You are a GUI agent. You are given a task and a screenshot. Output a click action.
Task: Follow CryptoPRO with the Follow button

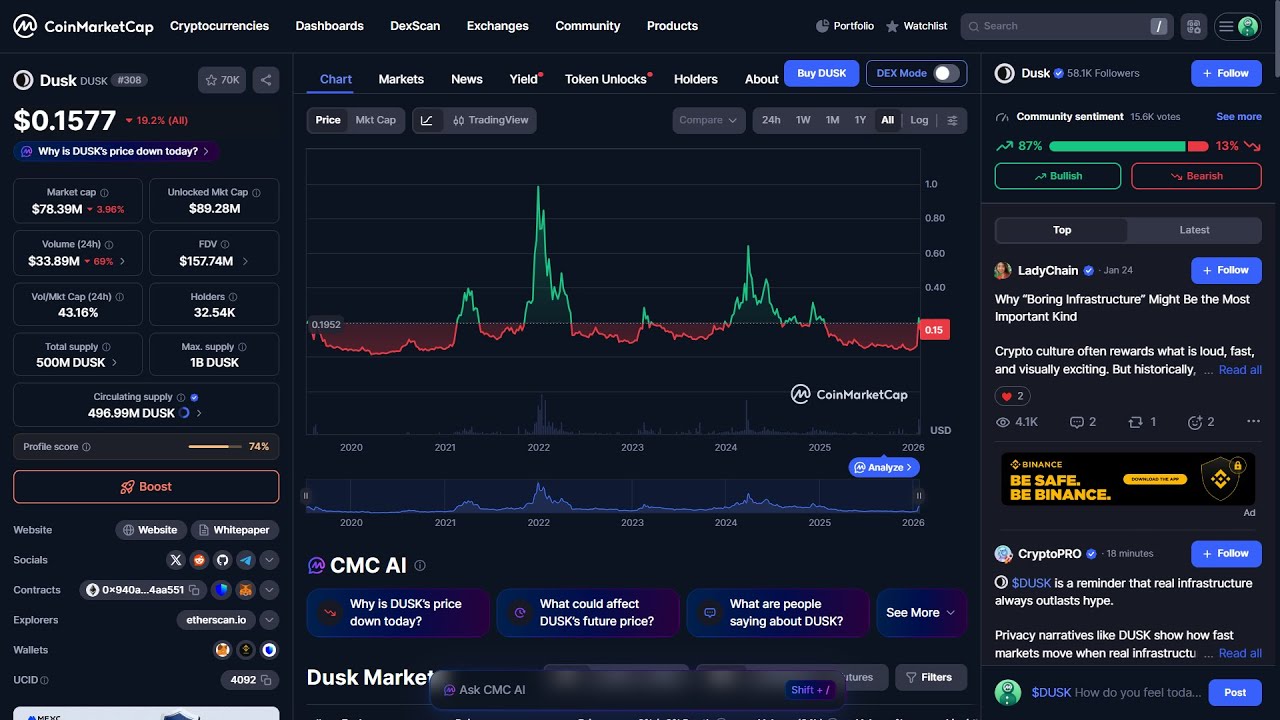click(1226, 553)
